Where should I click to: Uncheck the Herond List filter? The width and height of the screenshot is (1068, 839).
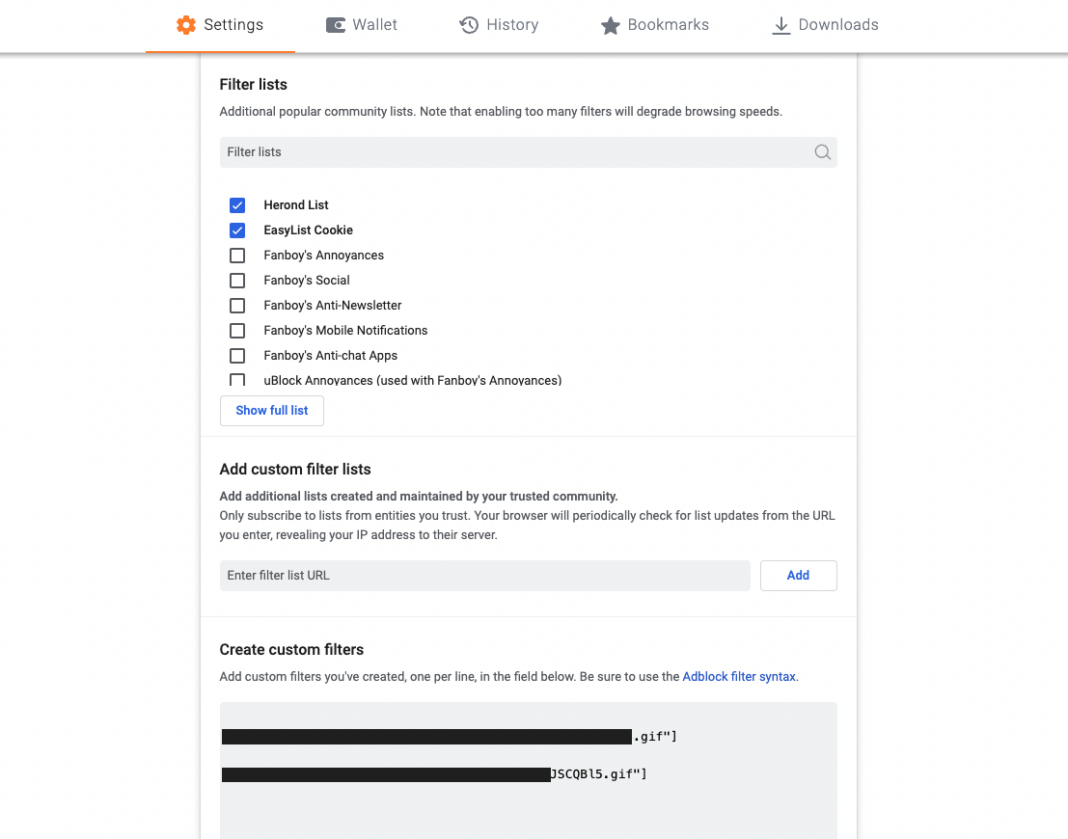pyautogui.click(x=237, y=205)
